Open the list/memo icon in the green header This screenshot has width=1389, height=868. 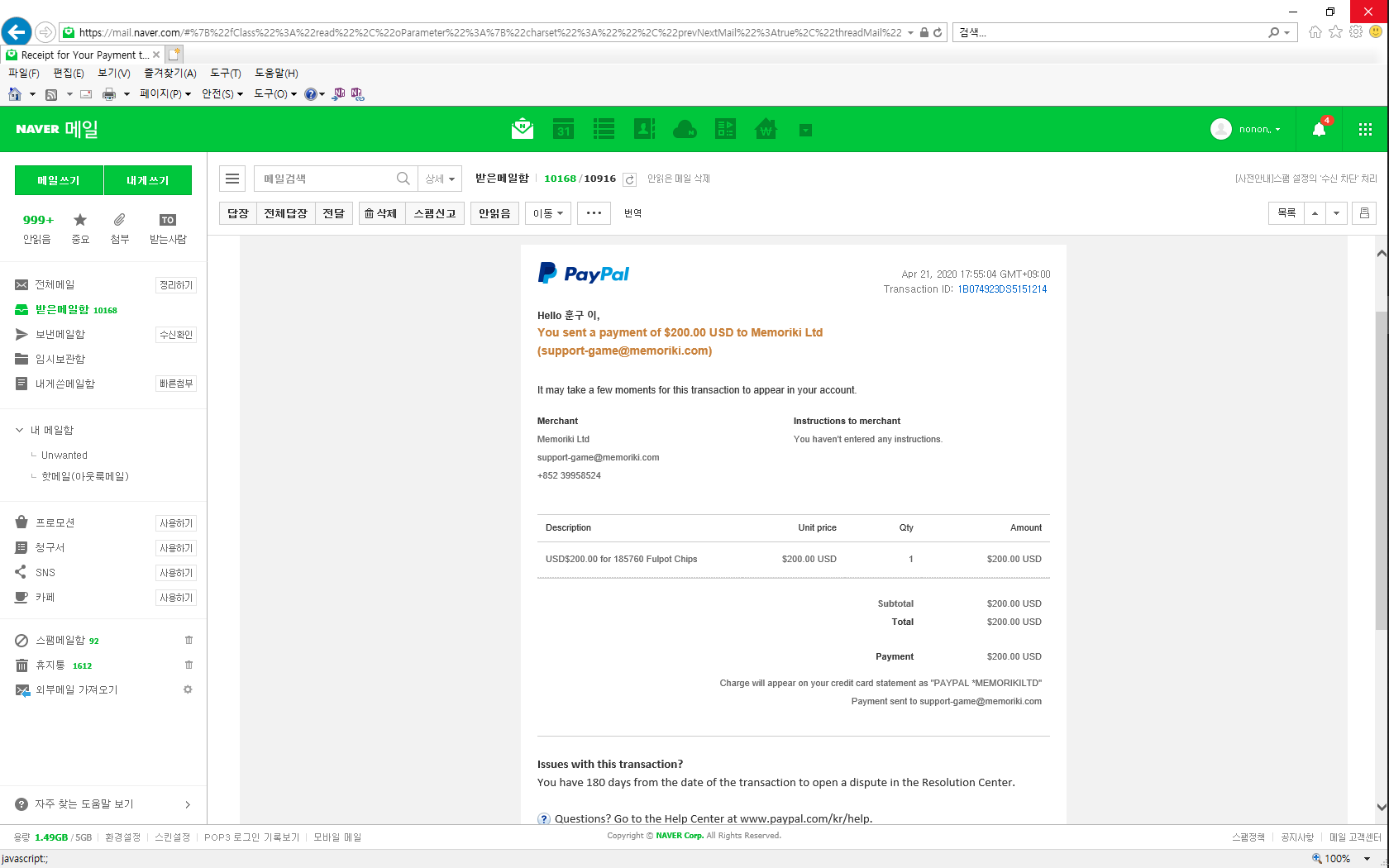(x=604, y=129)
